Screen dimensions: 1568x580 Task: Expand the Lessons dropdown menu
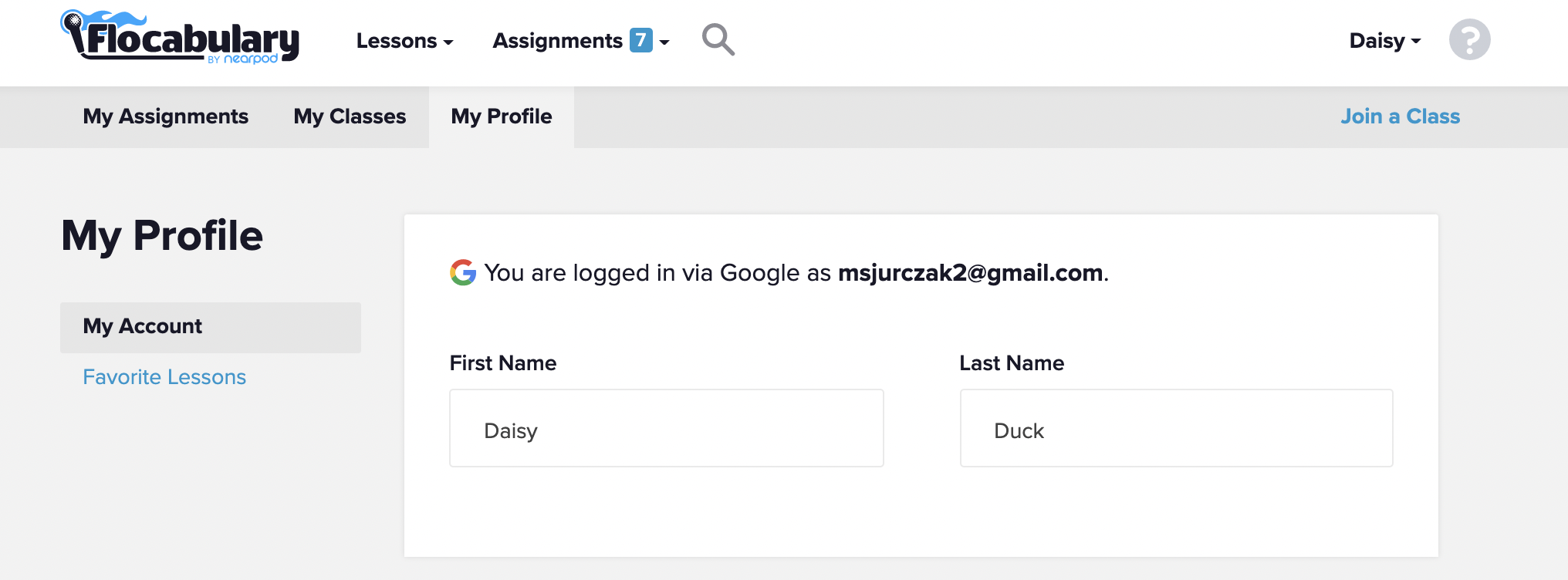coord(404,41)
